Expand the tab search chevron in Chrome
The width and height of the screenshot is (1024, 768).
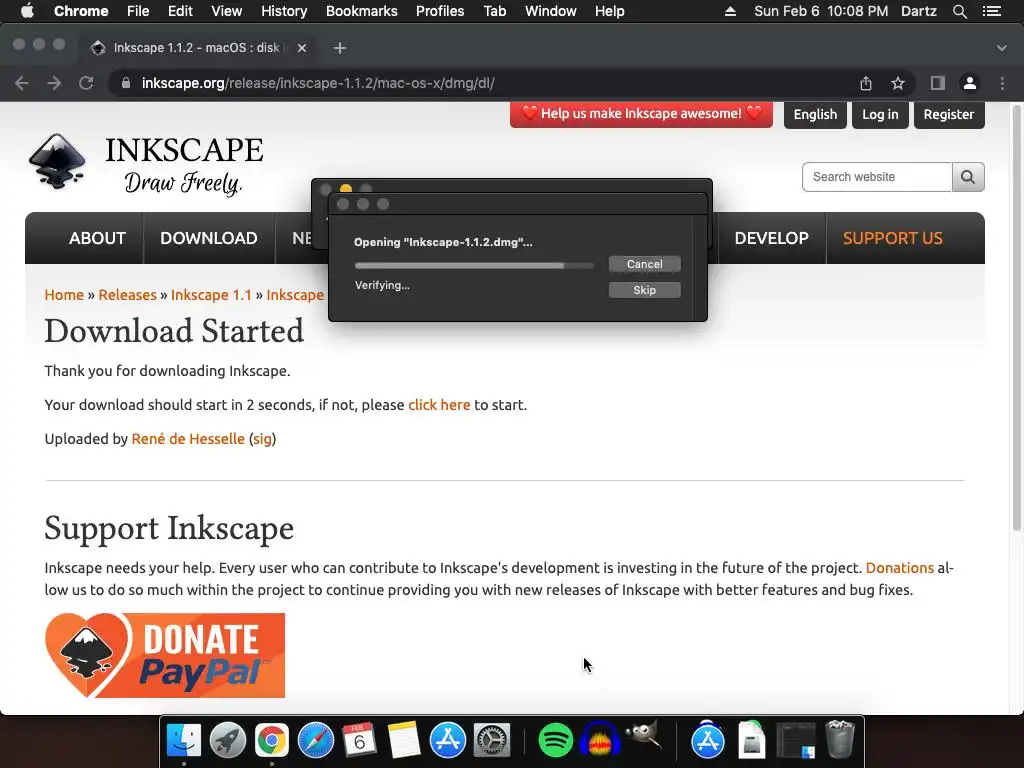pyautogui.click(x=1002, y=48)
